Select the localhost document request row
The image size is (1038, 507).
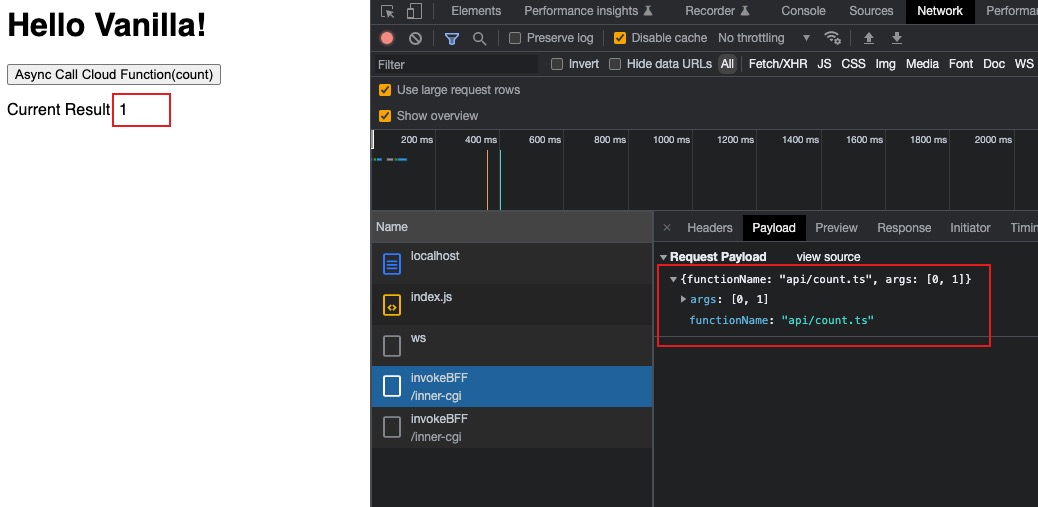(512, 263)
